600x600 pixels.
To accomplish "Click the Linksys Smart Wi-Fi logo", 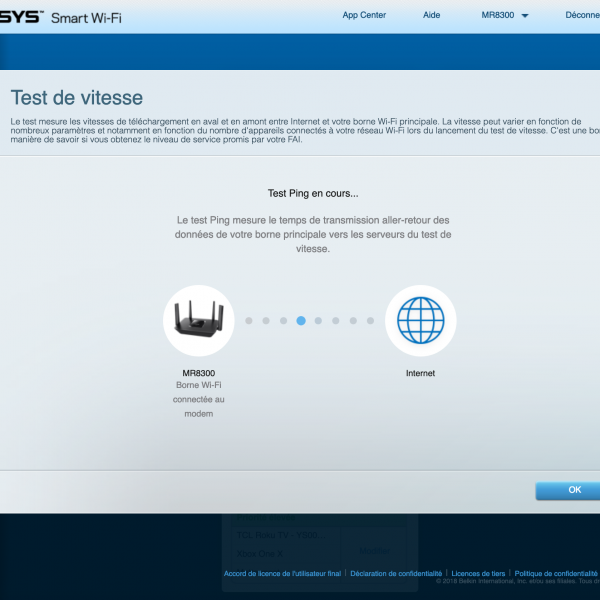I will 60,17.
